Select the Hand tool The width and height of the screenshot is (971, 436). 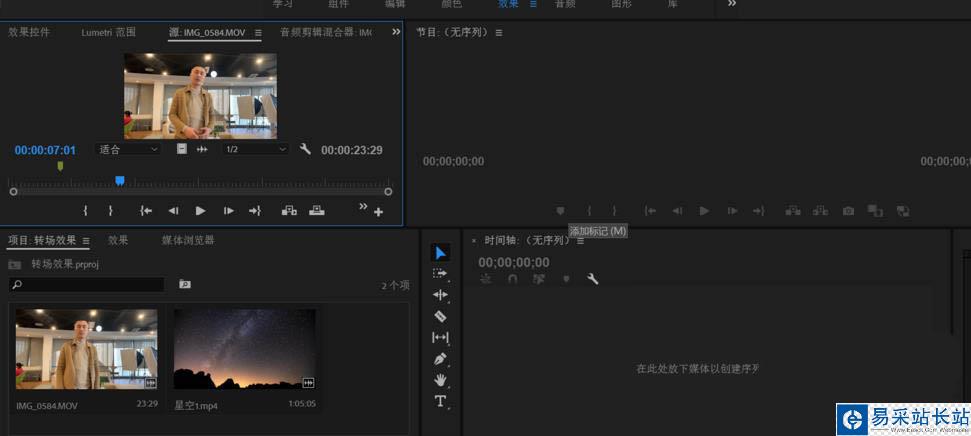440,380
